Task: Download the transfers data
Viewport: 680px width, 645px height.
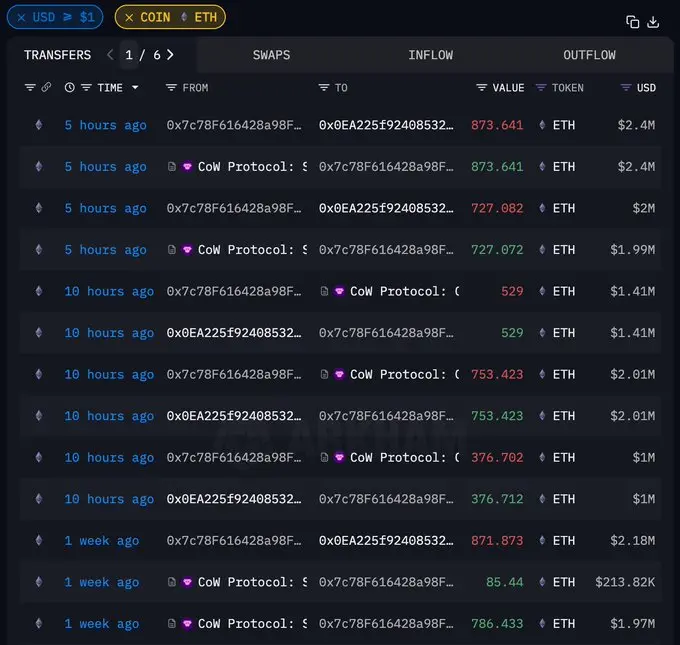Action: click(653, 22)
